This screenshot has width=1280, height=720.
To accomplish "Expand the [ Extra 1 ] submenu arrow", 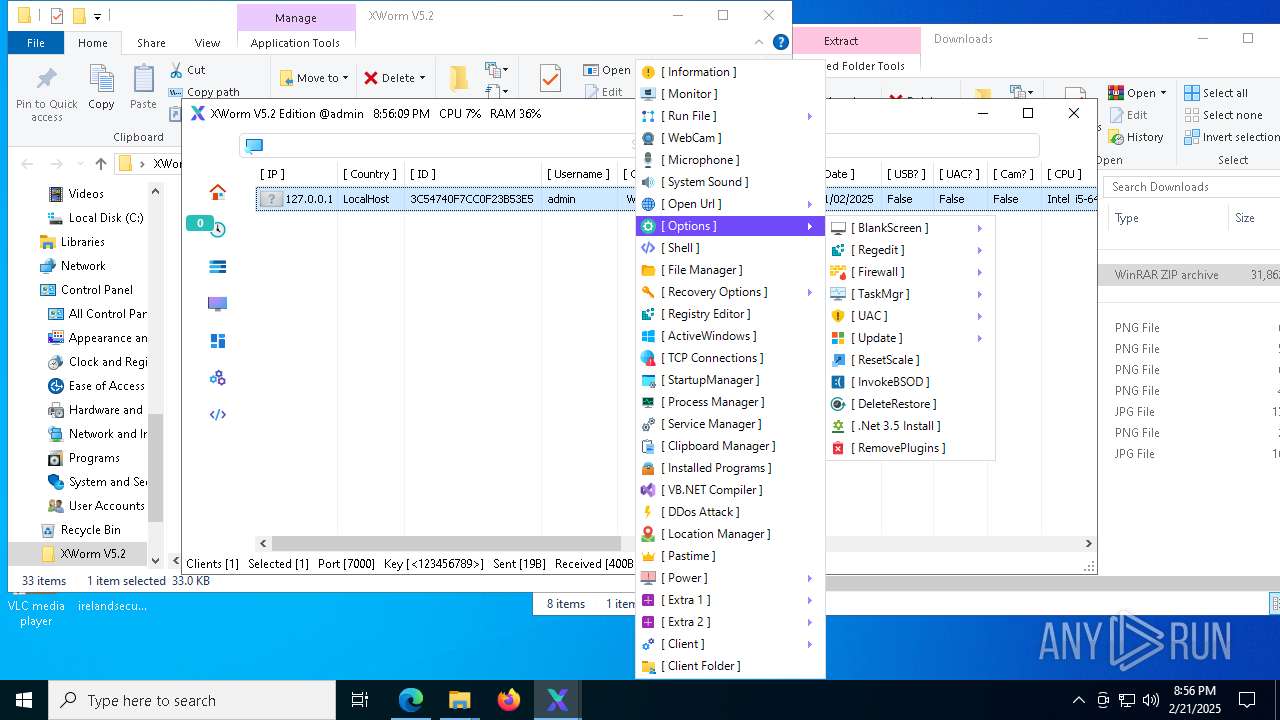I will [x=810, y=600].
